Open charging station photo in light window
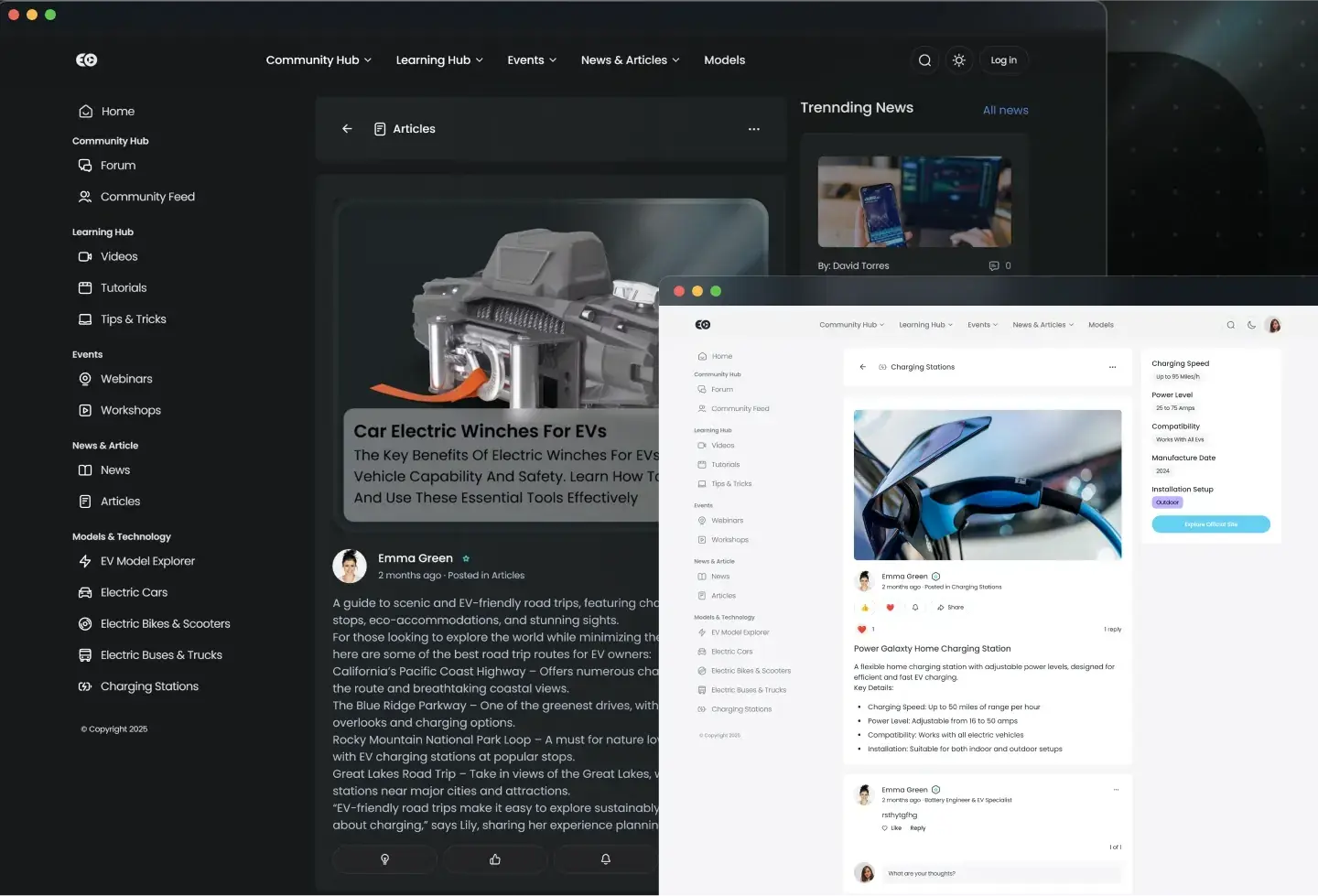This screenshot has height=896, width=1318. pos(987,485)
